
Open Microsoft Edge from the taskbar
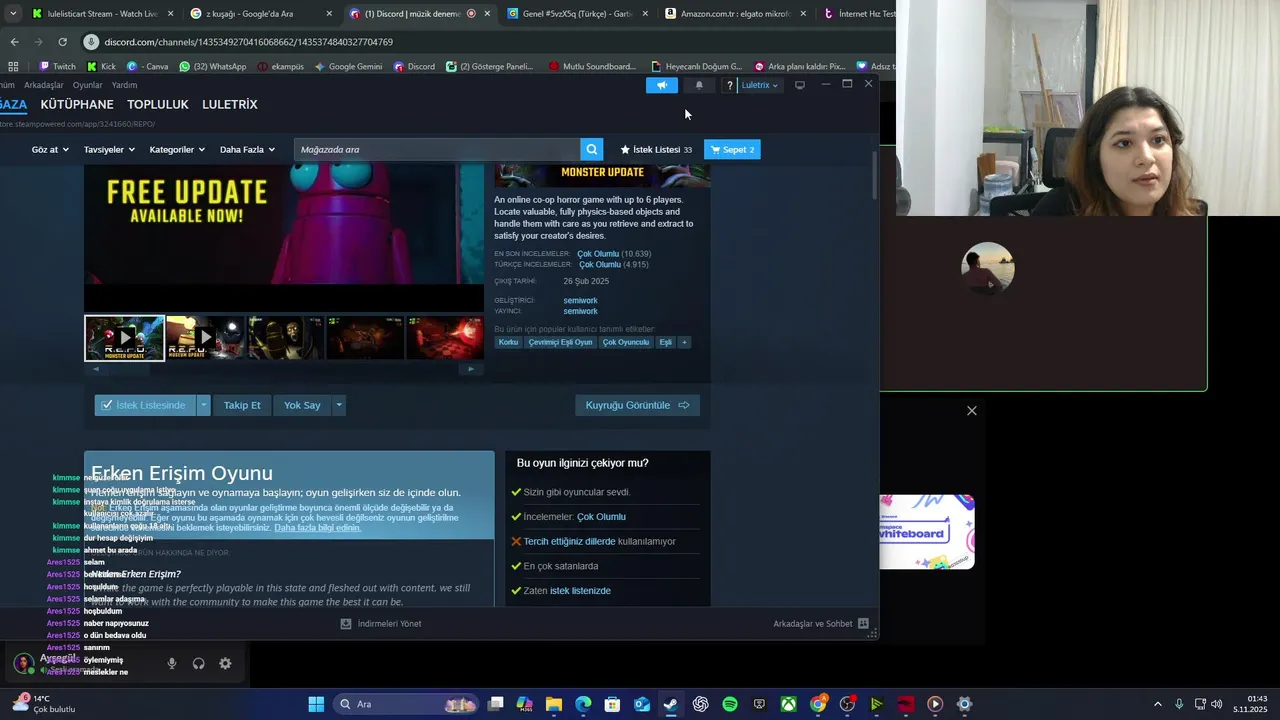click(x=583, y=704)
